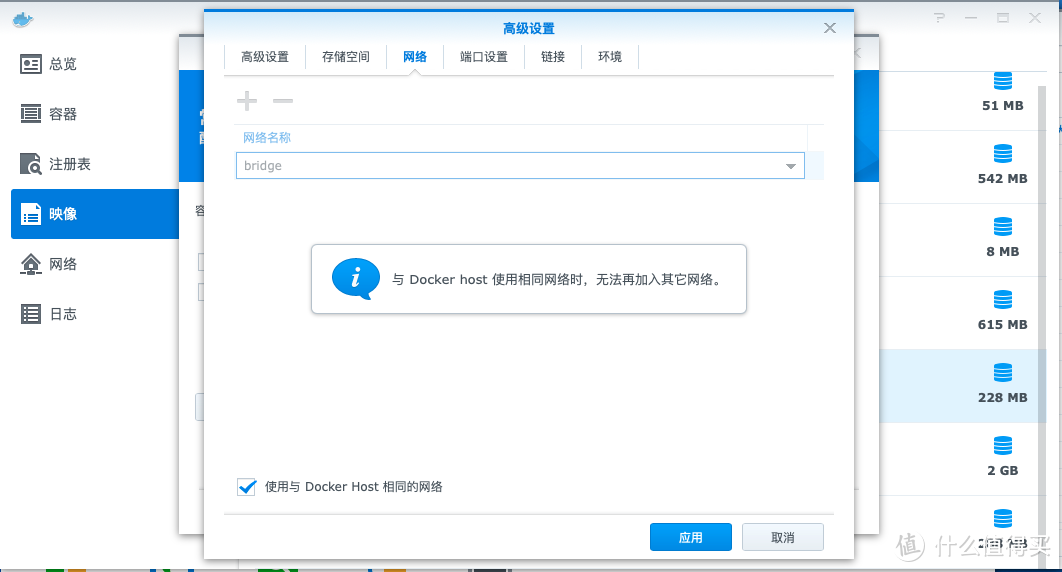Select the 8 MB size text
1062x572 pixels.
[x=1003, y=252]
